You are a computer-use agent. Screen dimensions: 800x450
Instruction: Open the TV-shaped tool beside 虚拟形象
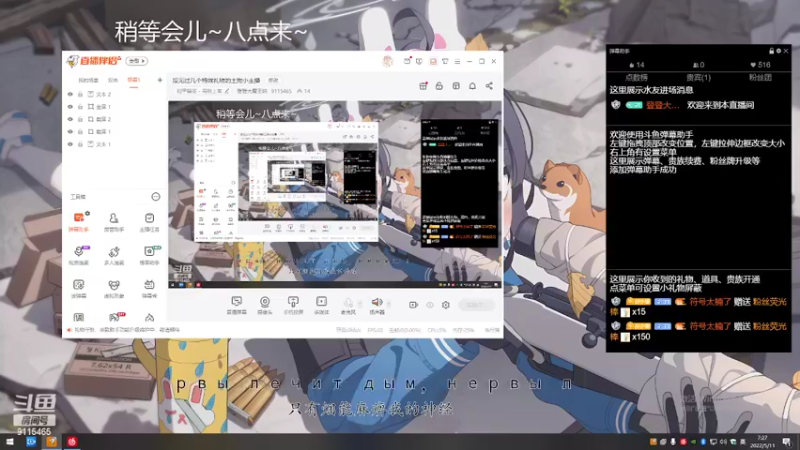(x=149, y=288)
